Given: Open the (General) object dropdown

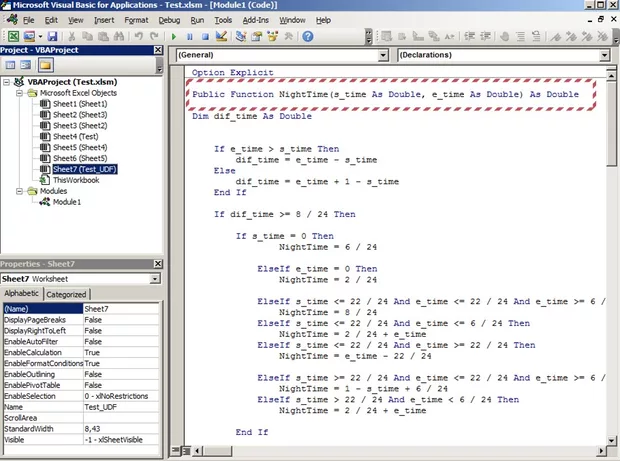Looking at the screenshot, I should coord(385,55).
